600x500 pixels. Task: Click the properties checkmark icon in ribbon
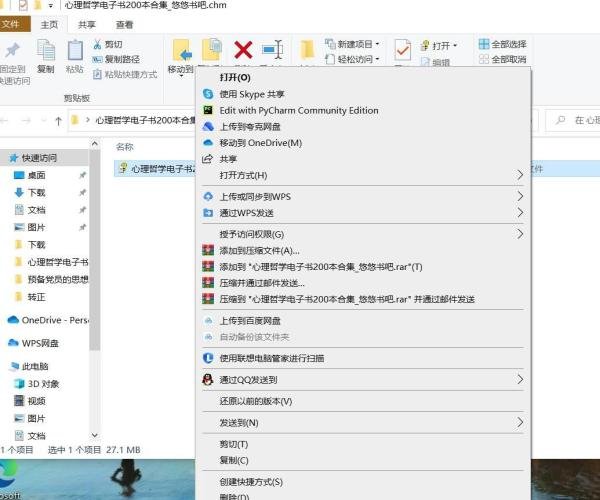point(403,50)
